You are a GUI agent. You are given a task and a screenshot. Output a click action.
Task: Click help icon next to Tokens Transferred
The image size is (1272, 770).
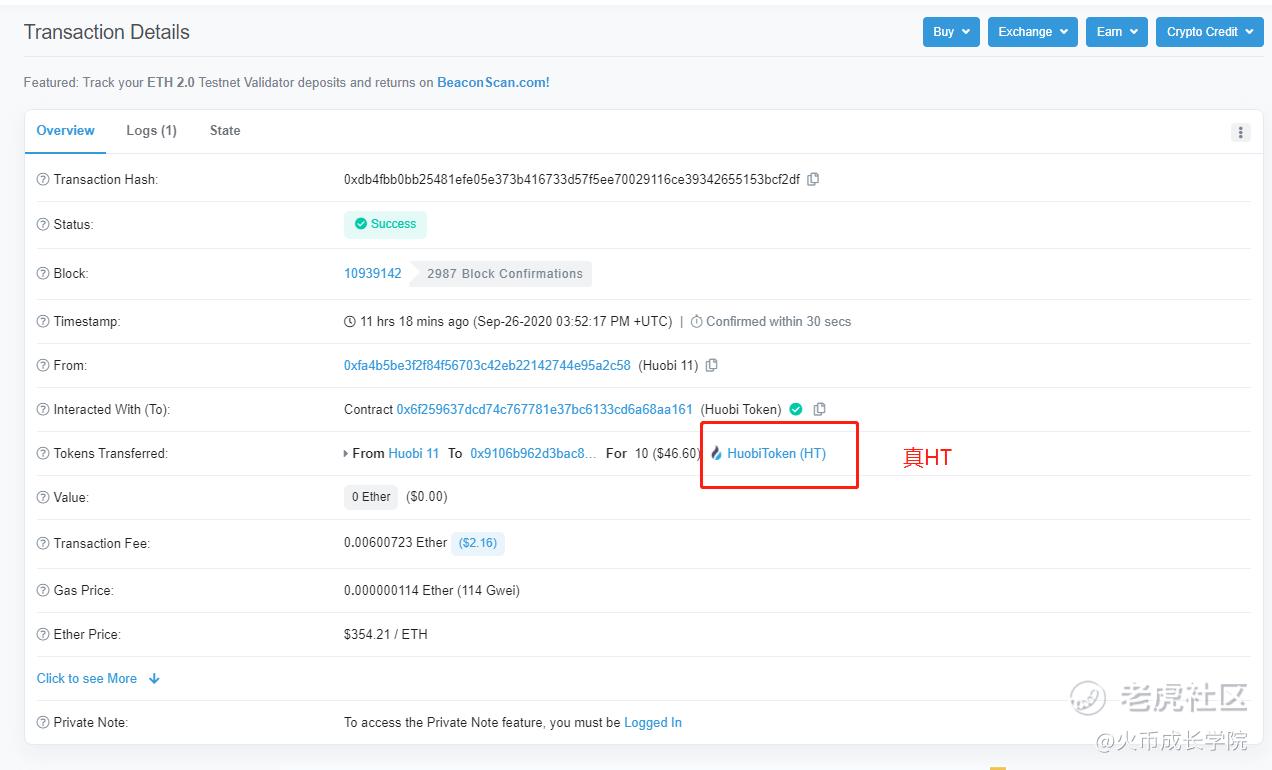point(43,454)
